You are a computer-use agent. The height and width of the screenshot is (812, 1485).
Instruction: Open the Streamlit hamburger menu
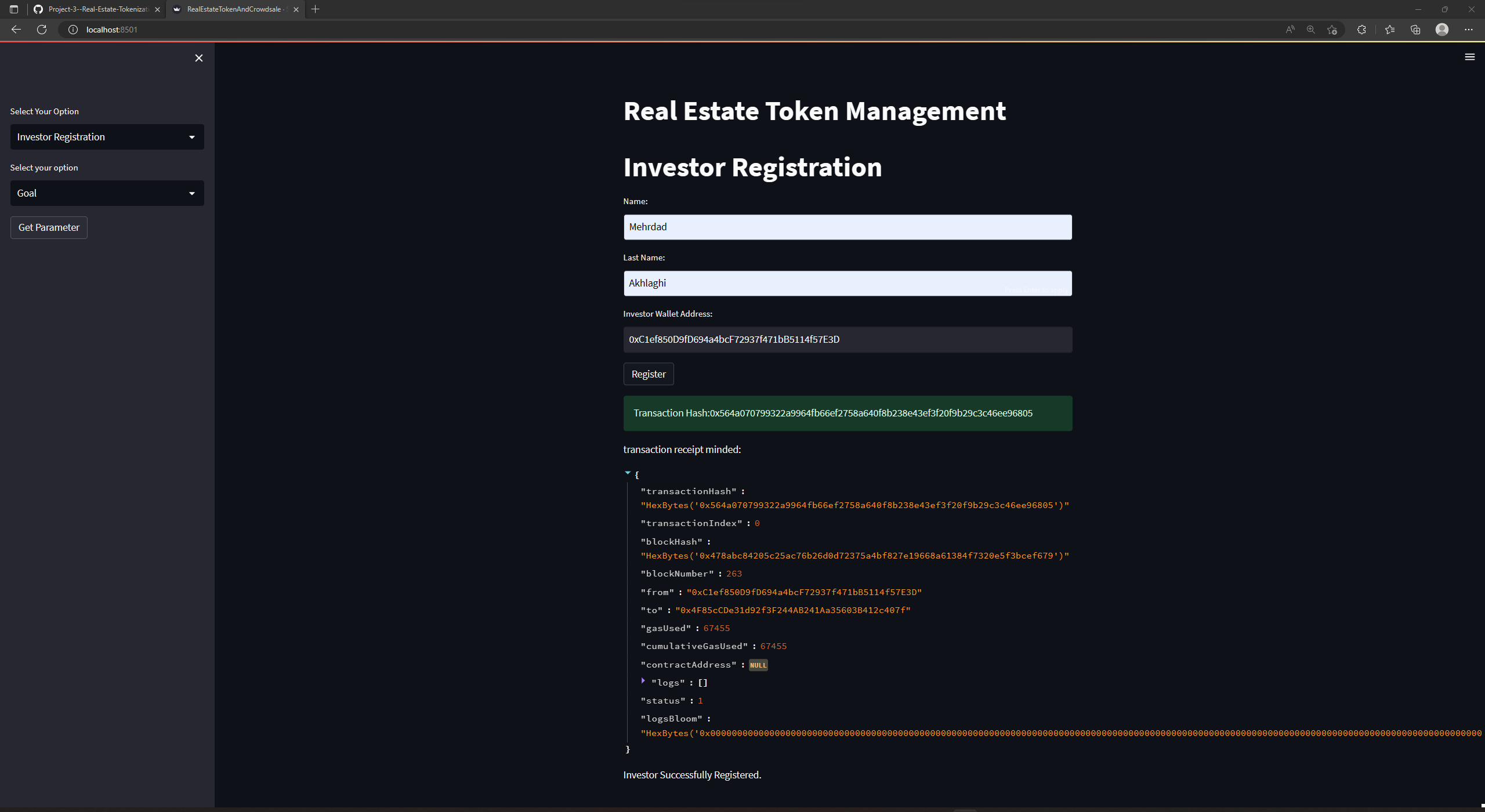coord(1470,56)
